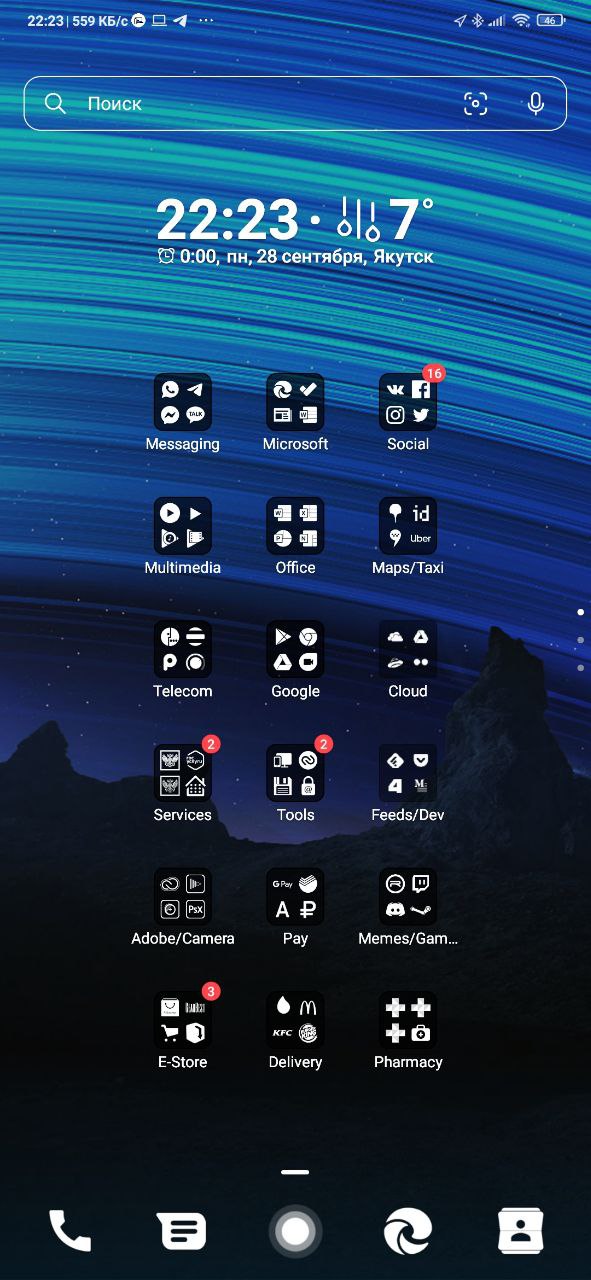Open the Delivery folder

coord(295,1021)
